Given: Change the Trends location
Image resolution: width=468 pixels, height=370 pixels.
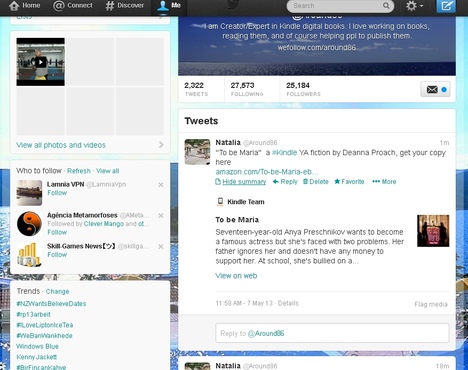Looking at the screenshot, I should [x=57, y=291].
